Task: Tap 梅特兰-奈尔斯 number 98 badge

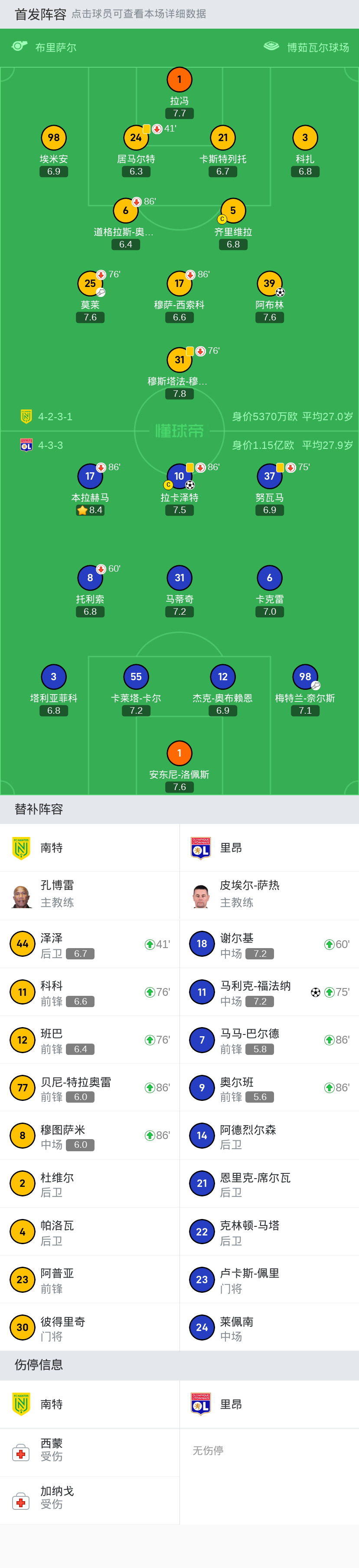Action: tap(305, 677)
